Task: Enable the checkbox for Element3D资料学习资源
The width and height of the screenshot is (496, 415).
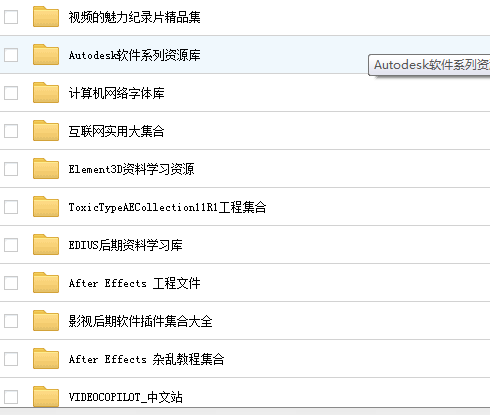Action: [x=11, y=169]
